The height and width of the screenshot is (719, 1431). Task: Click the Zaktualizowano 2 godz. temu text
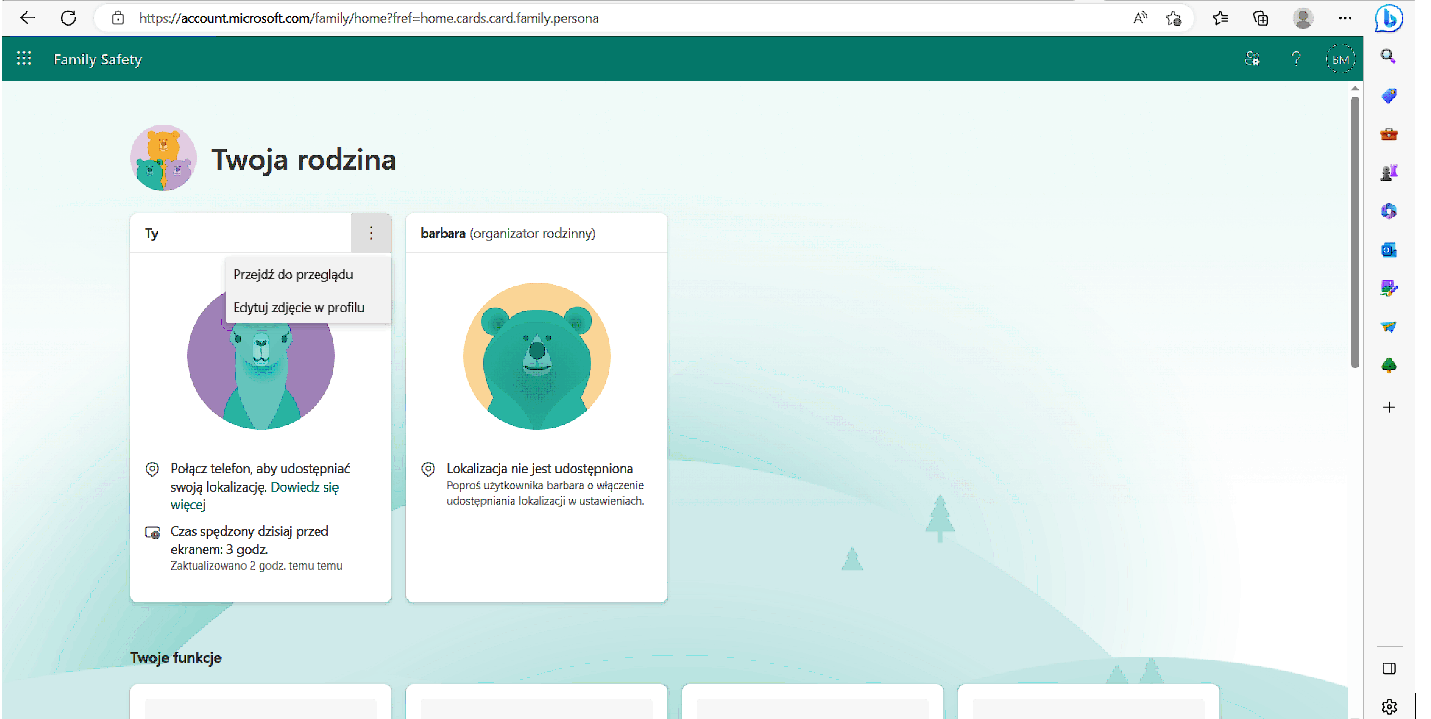click(256, 566)
